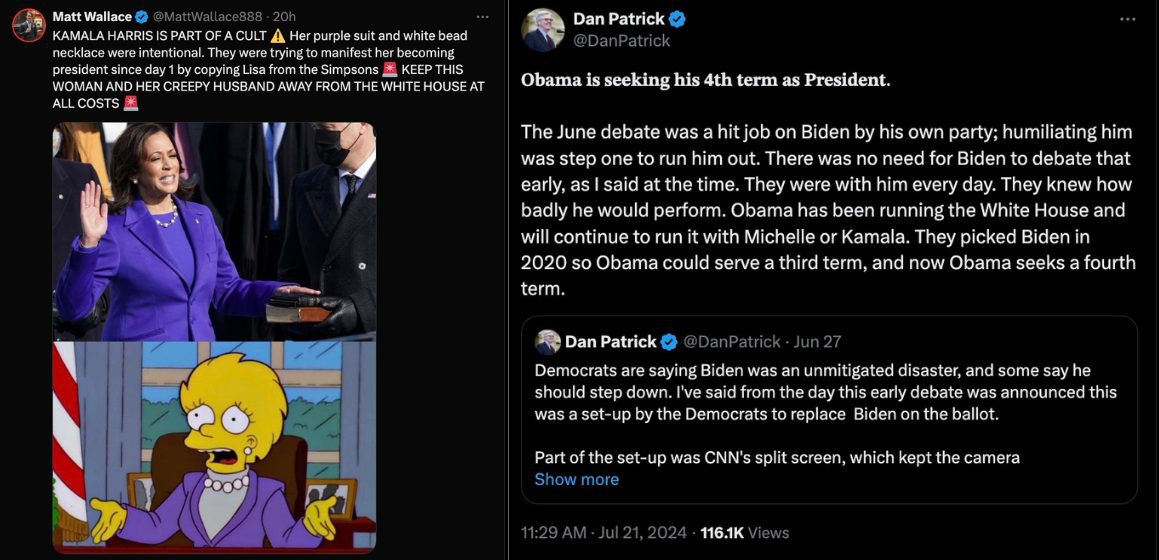The height and width of the screenshot is (560, 1159).
Task: View the Kamala Harris swearing-in photo
Action: pos(214,231)
